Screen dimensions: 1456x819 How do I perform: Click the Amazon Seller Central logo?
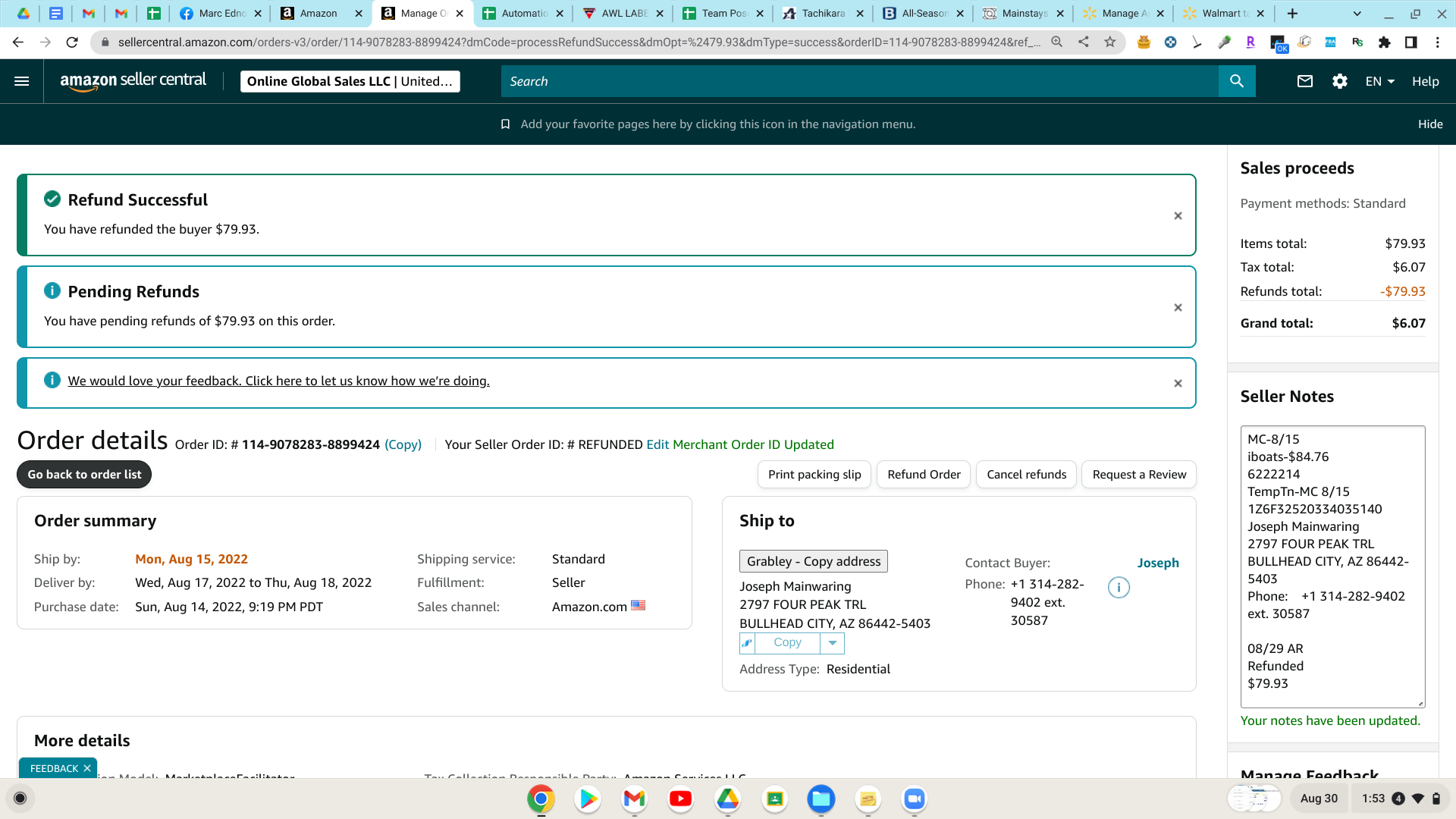133,81
